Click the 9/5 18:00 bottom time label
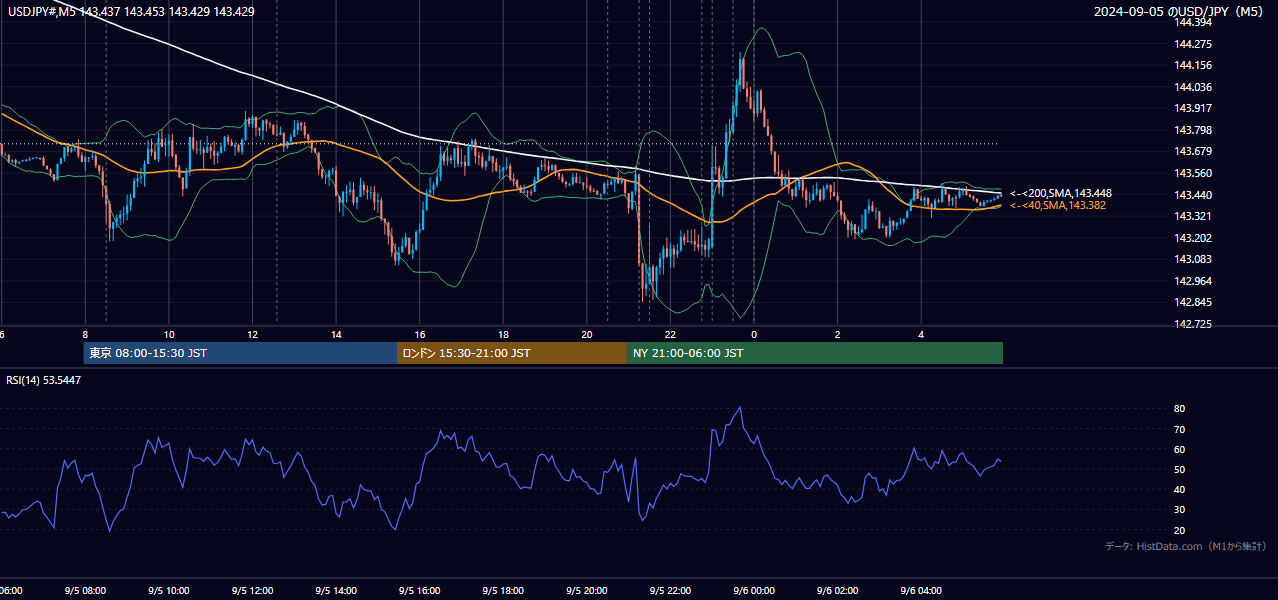The height and width of the screenshot is (600, 1278). [503, 590]
